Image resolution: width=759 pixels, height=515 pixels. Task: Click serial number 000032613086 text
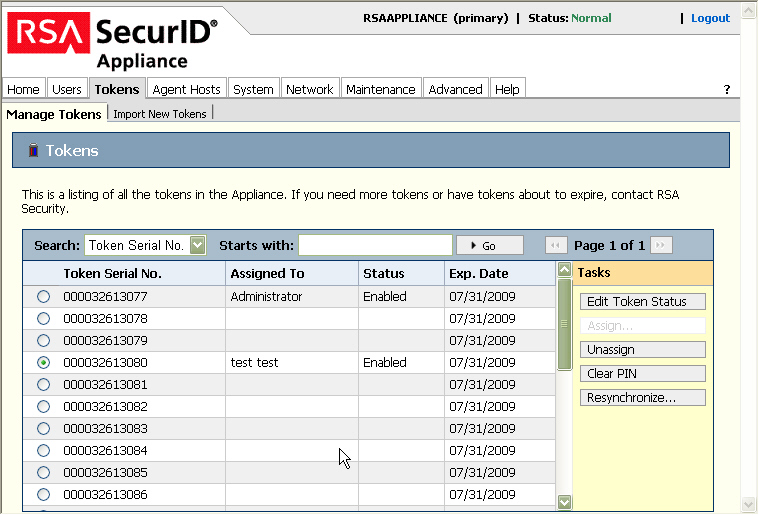pyautogui.click(x=105, y=495)
